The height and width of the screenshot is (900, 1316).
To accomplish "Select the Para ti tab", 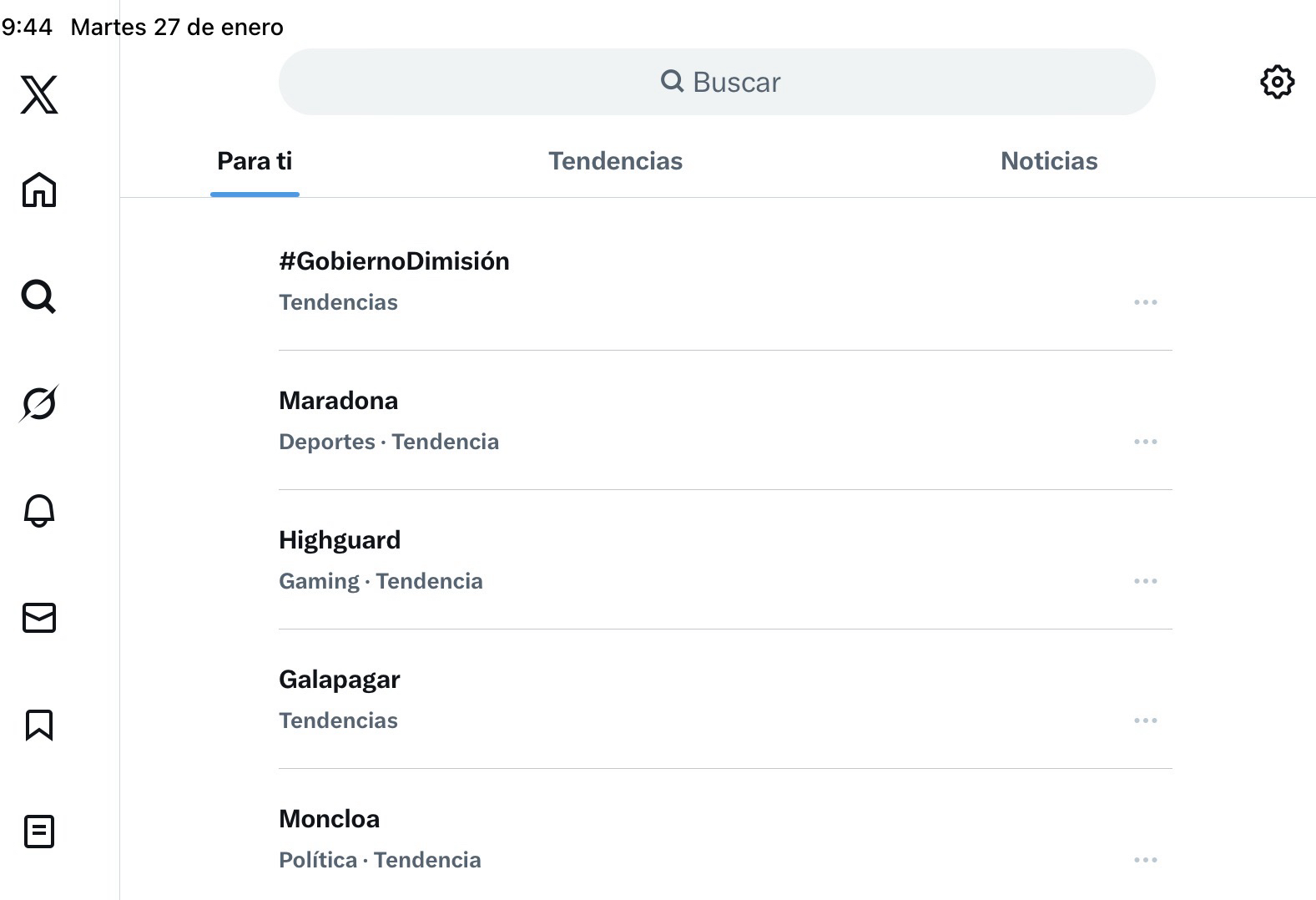I will (255, 161).
